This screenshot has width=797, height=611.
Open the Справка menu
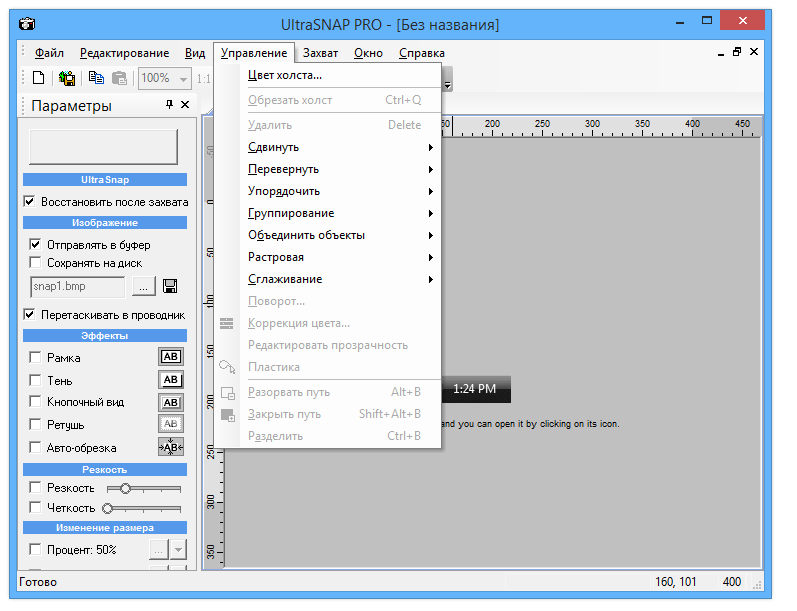pyautogui.click(x=421, y=53)
